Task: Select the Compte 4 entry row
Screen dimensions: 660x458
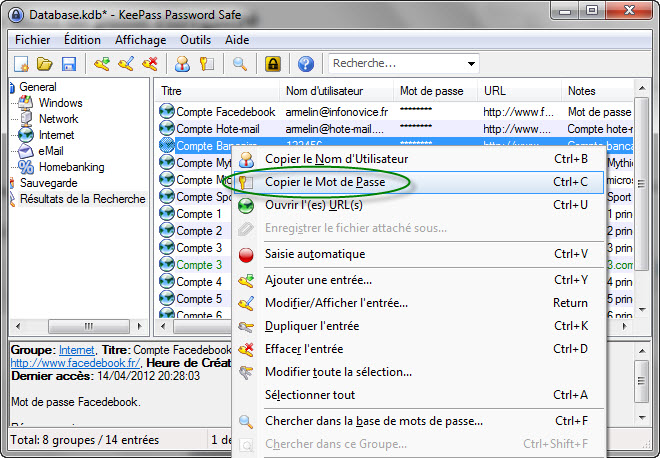Action: tap(199, 282)
